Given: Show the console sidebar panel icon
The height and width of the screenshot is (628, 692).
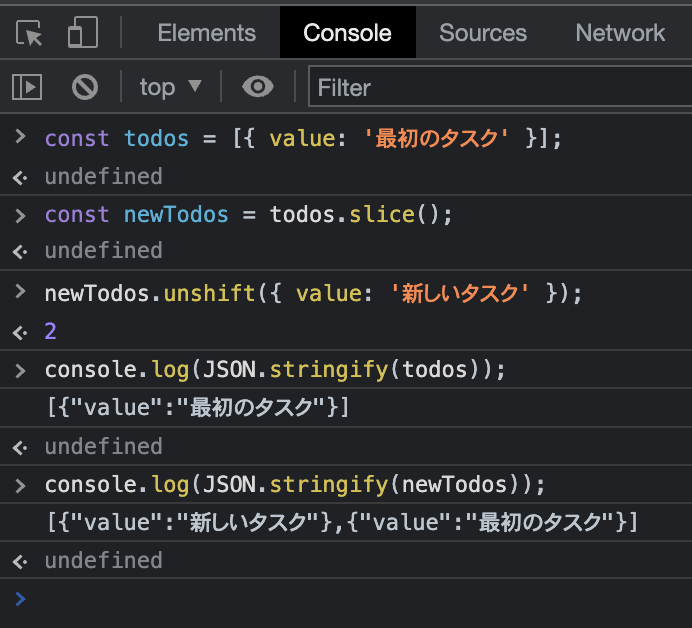Looking at the screenshot, I should point(27,86).
